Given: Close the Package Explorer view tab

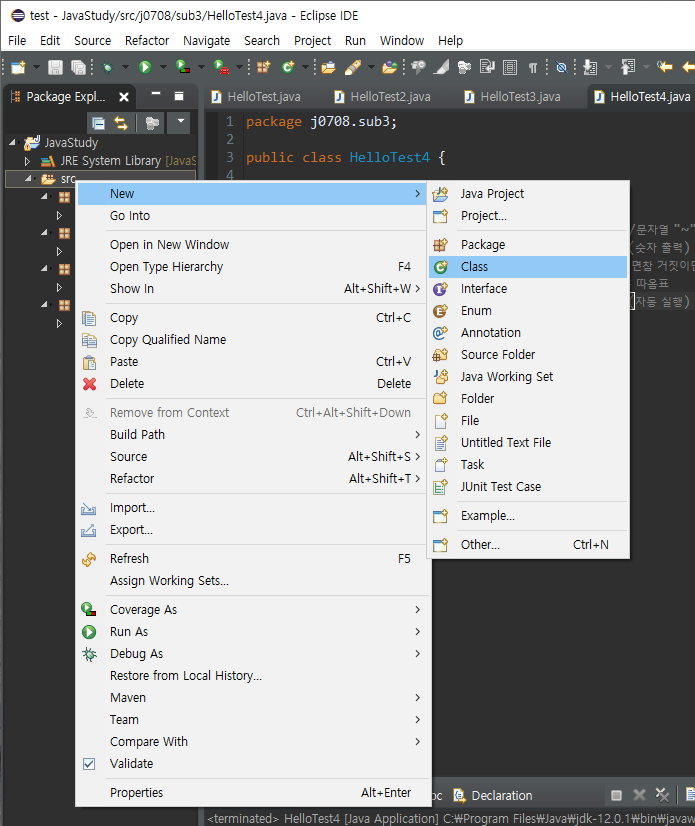Looking at the screenshot, I should 124,97.
